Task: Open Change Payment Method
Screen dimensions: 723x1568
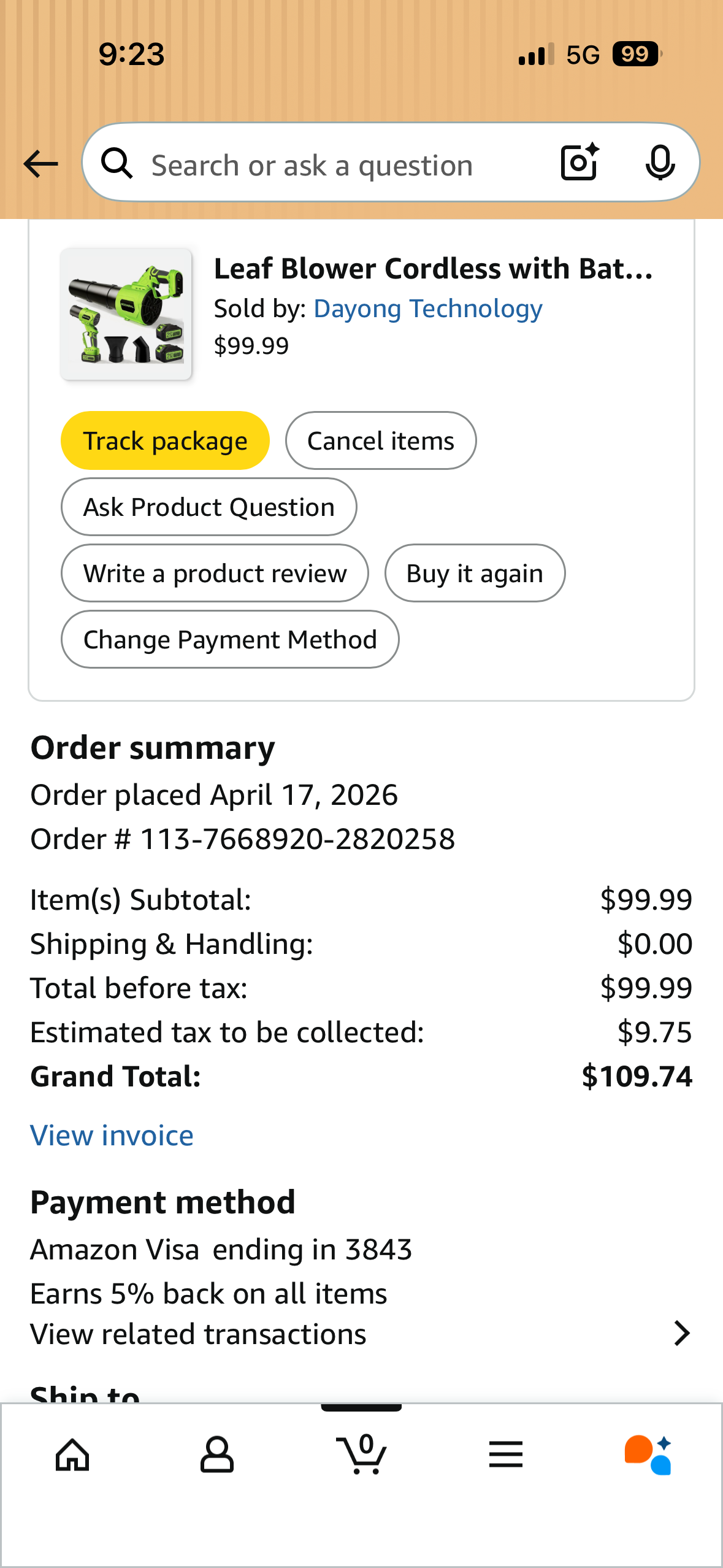Action: click(230, 640)
